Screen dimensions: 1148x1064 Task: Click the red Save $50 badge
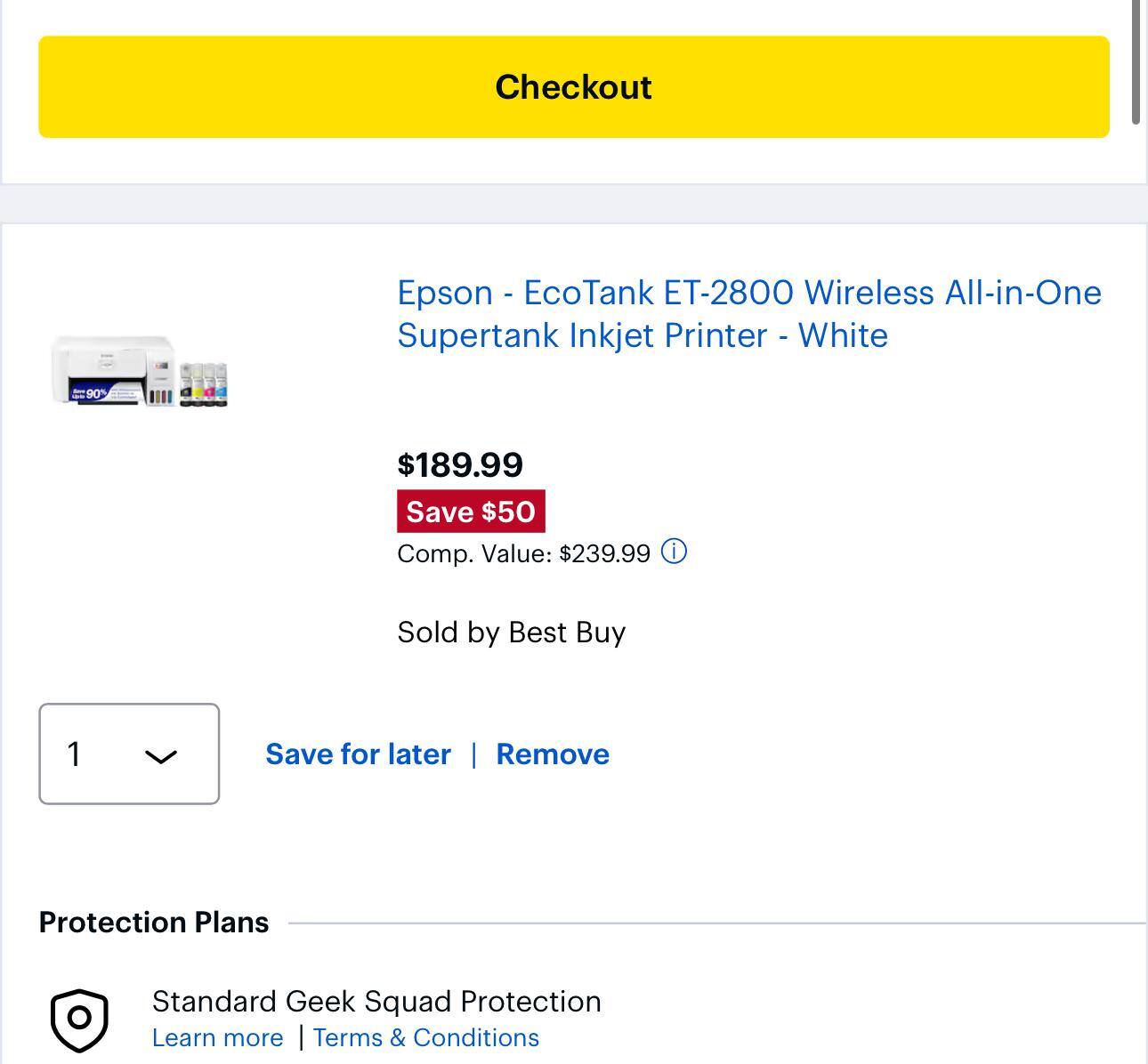(x=471, y=512)
